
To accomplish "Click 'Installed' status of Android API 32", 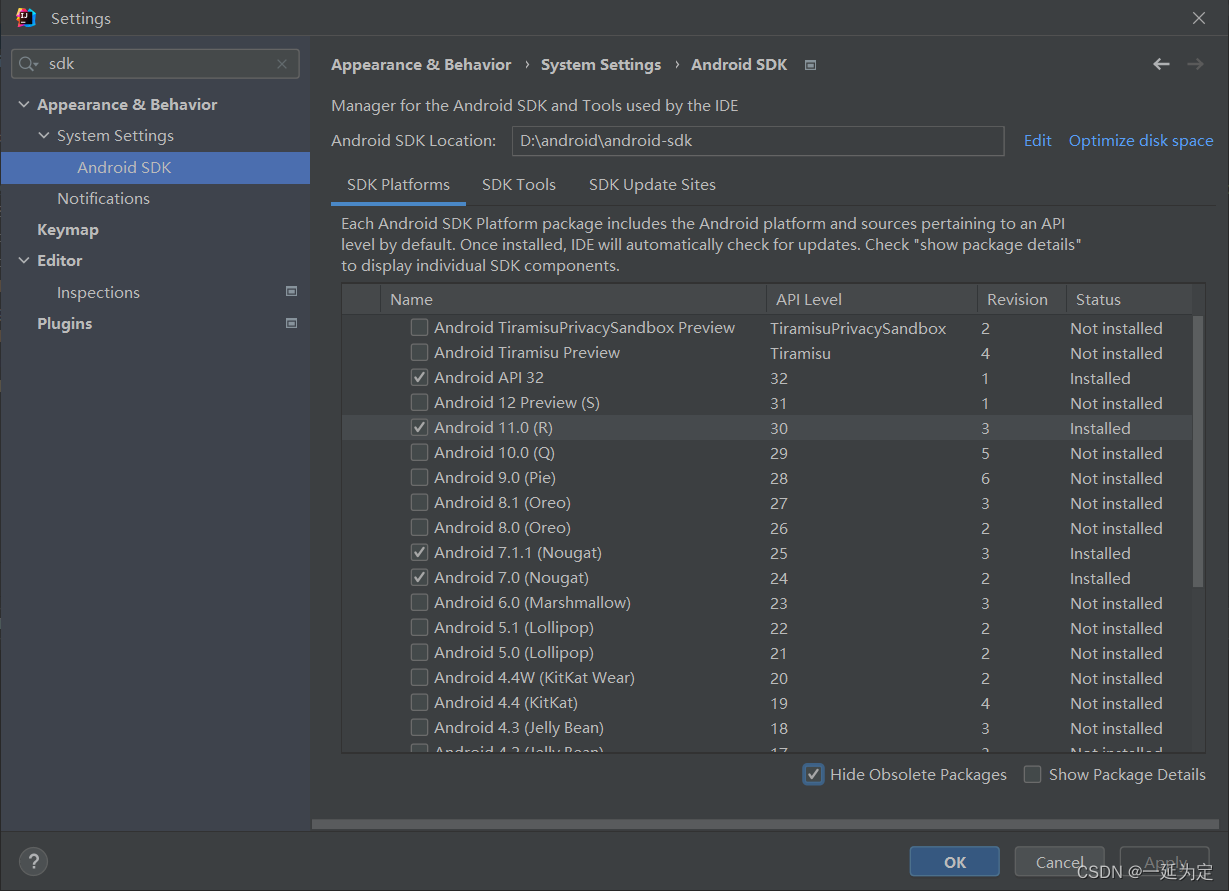I will (x=1100, y=378).
